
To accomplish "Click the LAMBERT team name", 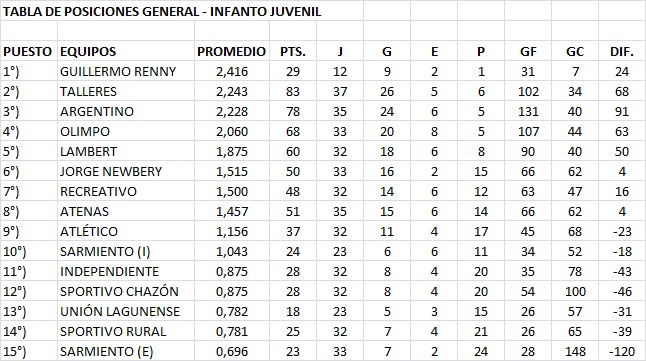I will pos(89,152).
